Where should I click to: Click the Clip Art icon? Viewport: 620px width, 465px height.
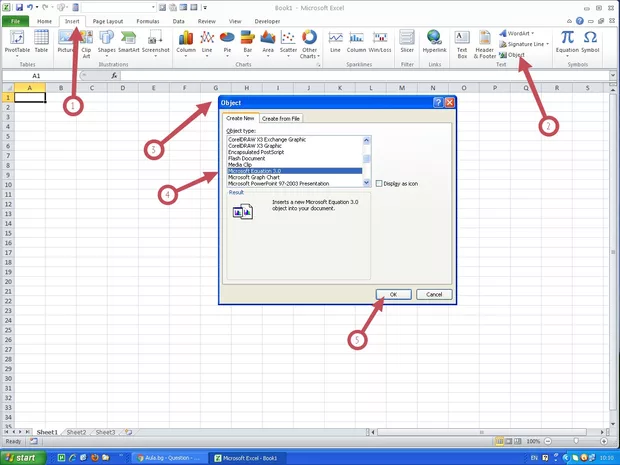(86, 41)
